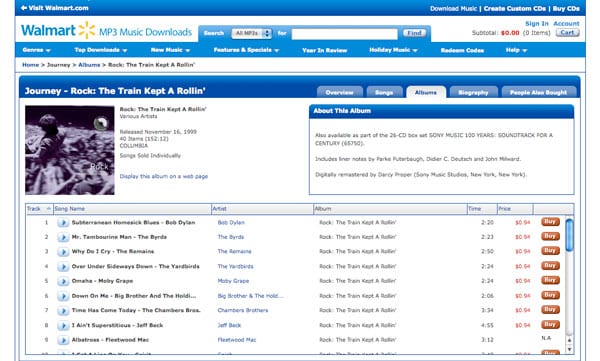Play Down On Me preview
This screenshot has height=361, width=600.
(x=63, y=296)
